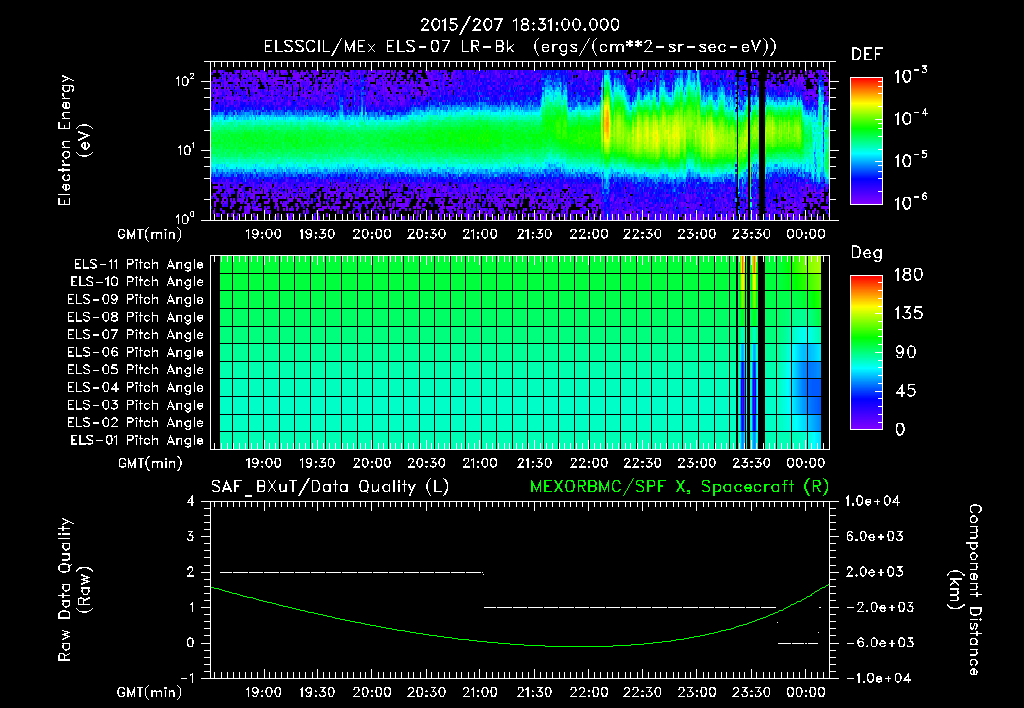Click the Deg color bar heading
Screen dimensions: 1024x708
pyautogui.click(x=866, y=253)
